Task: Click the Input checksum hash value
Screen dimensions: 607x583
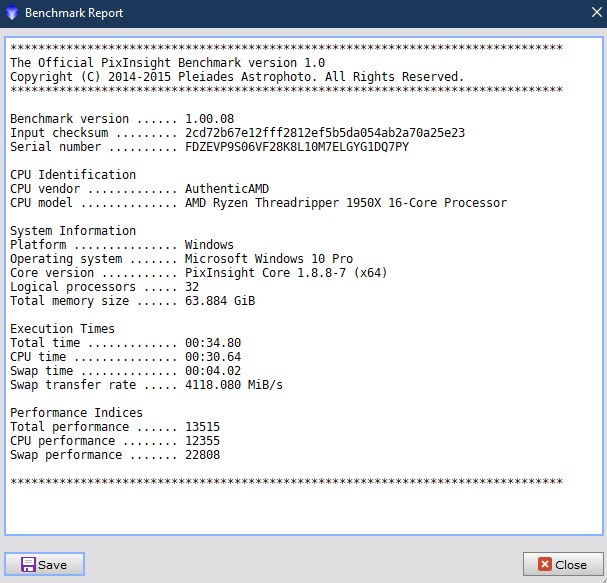Action: click(325, 133)
